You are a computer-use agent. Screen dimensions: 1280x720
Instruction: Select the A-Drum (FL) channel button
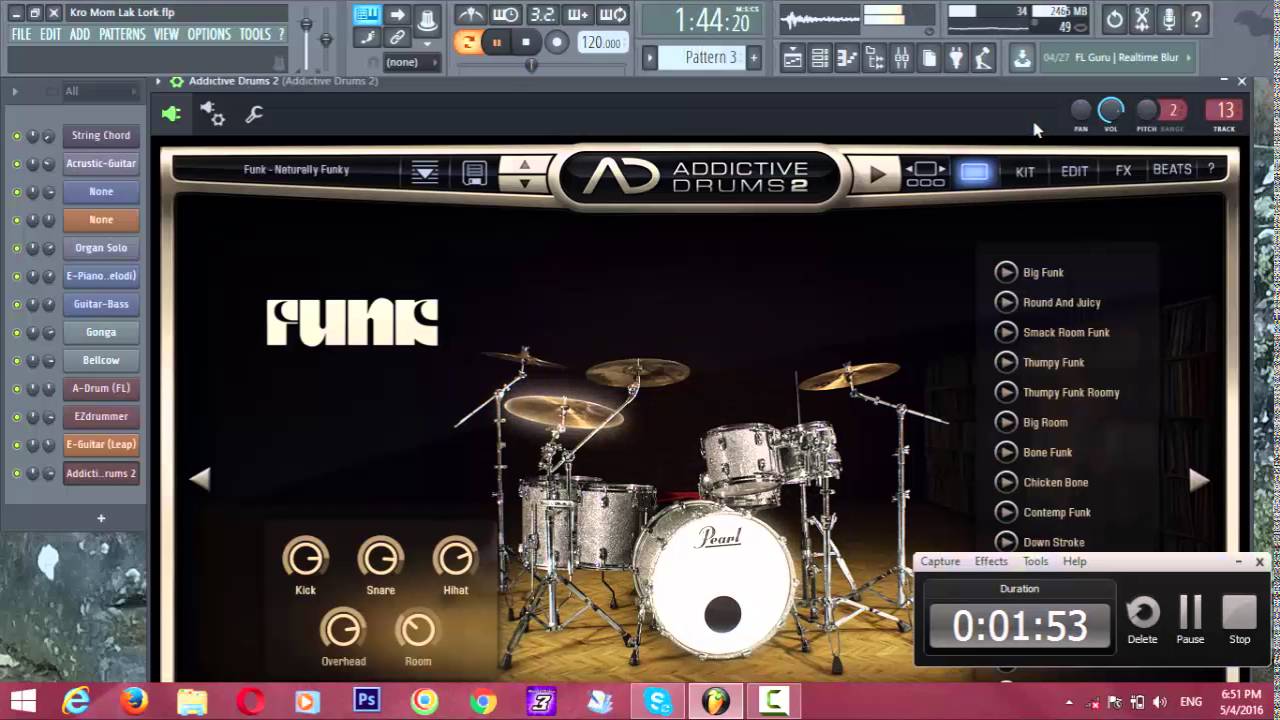101,388
